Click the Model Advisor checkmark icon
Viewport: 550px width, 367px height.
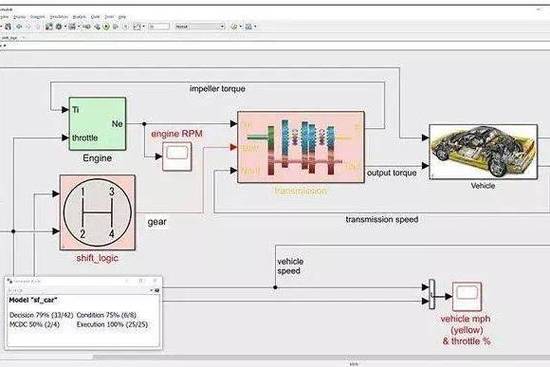pos(234,26)
